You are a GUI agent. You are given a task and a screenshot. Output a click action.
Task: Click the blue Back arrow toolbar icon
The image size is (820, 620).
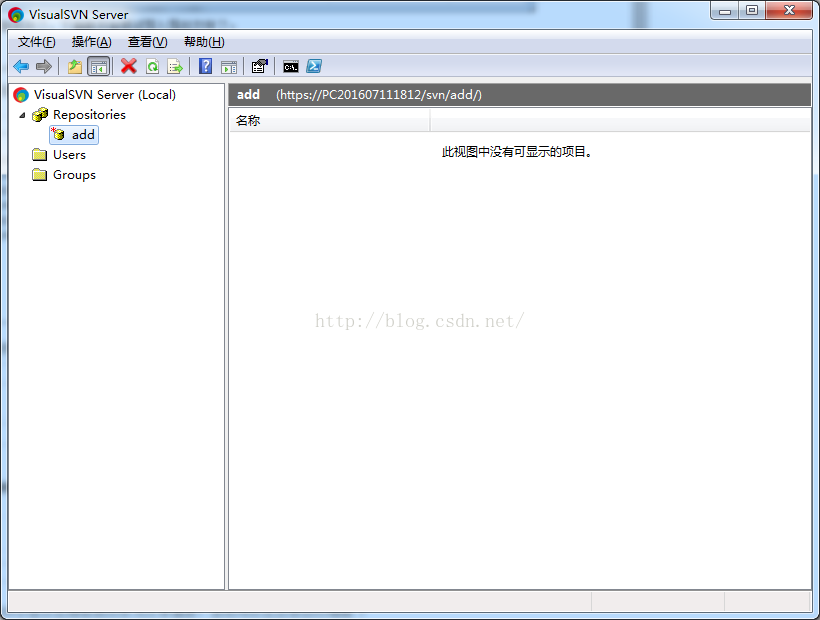pos(21,66)
